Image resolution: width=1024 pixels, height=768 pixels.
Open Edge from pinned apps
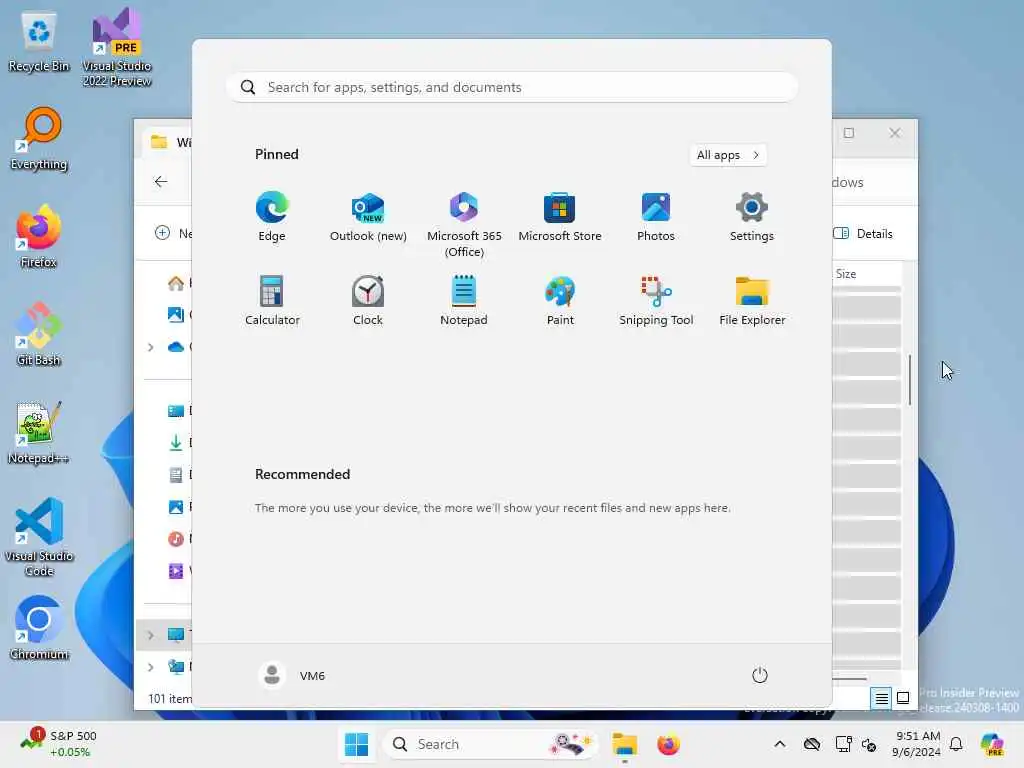[x=272, y=217]
